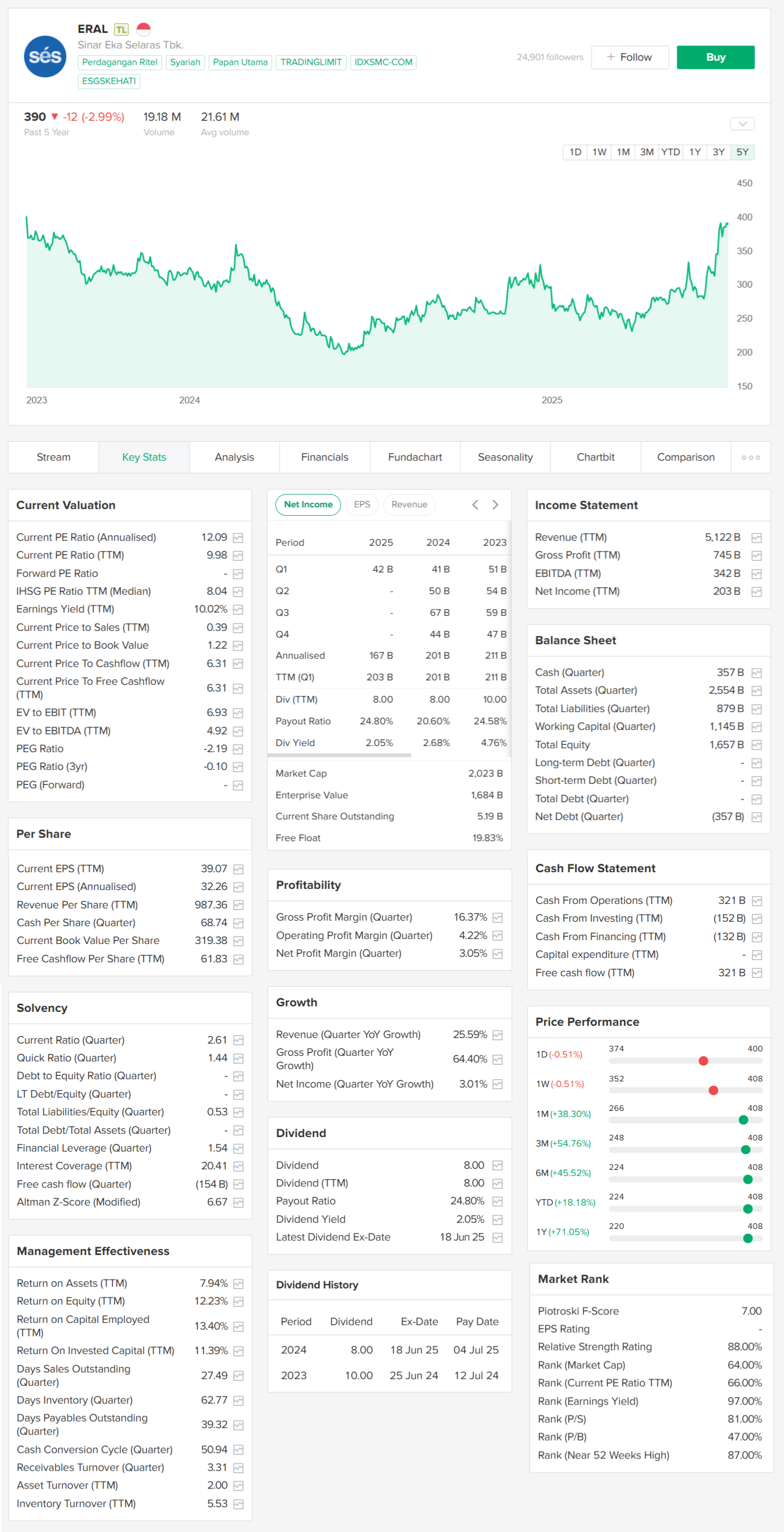Open the Chartbit tab
The image size is (784, 1532).
[596, 457]
